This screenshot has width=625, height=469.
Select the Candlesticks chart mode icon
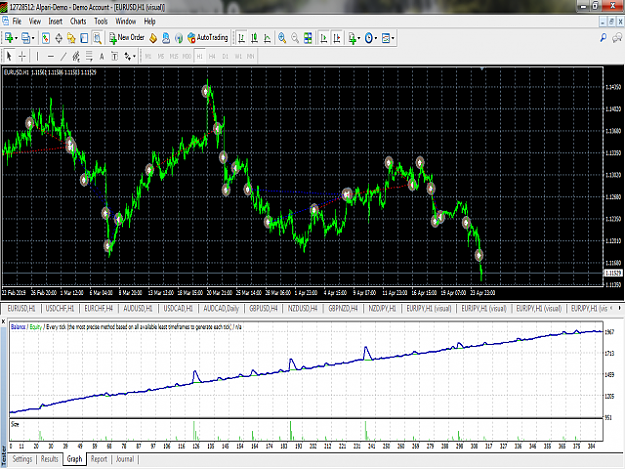point(254,38)
